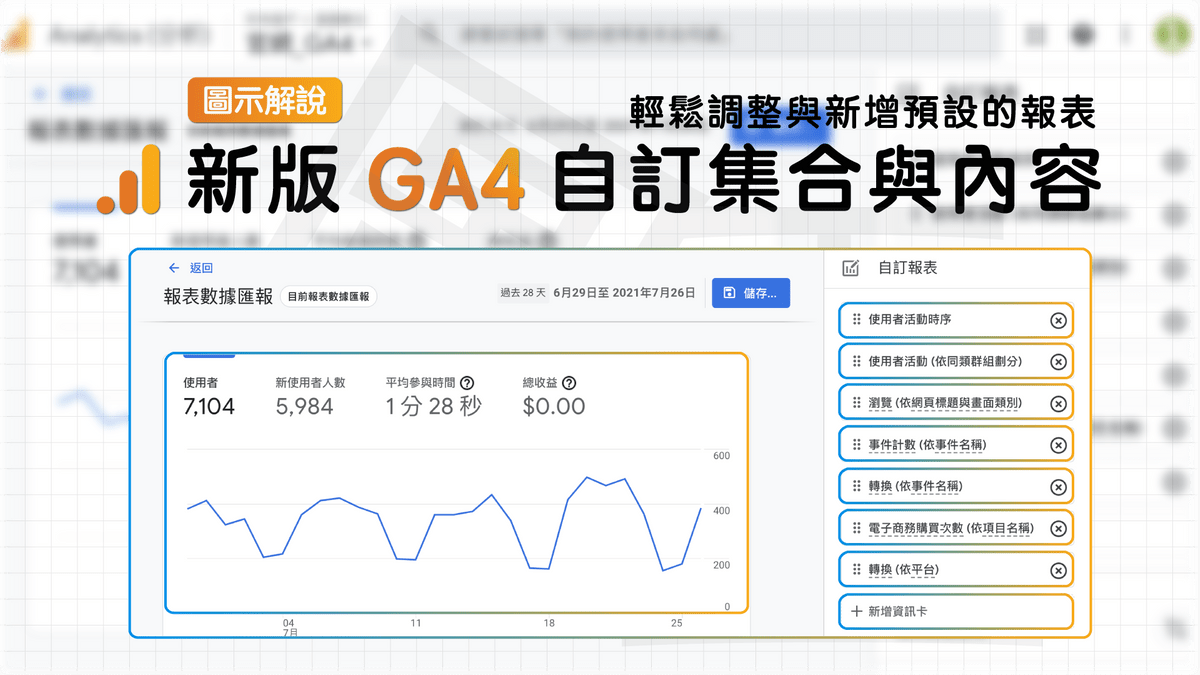
Task: Click drag handle of 轉換 (依事件名稱)
Action: coord(856,487)
